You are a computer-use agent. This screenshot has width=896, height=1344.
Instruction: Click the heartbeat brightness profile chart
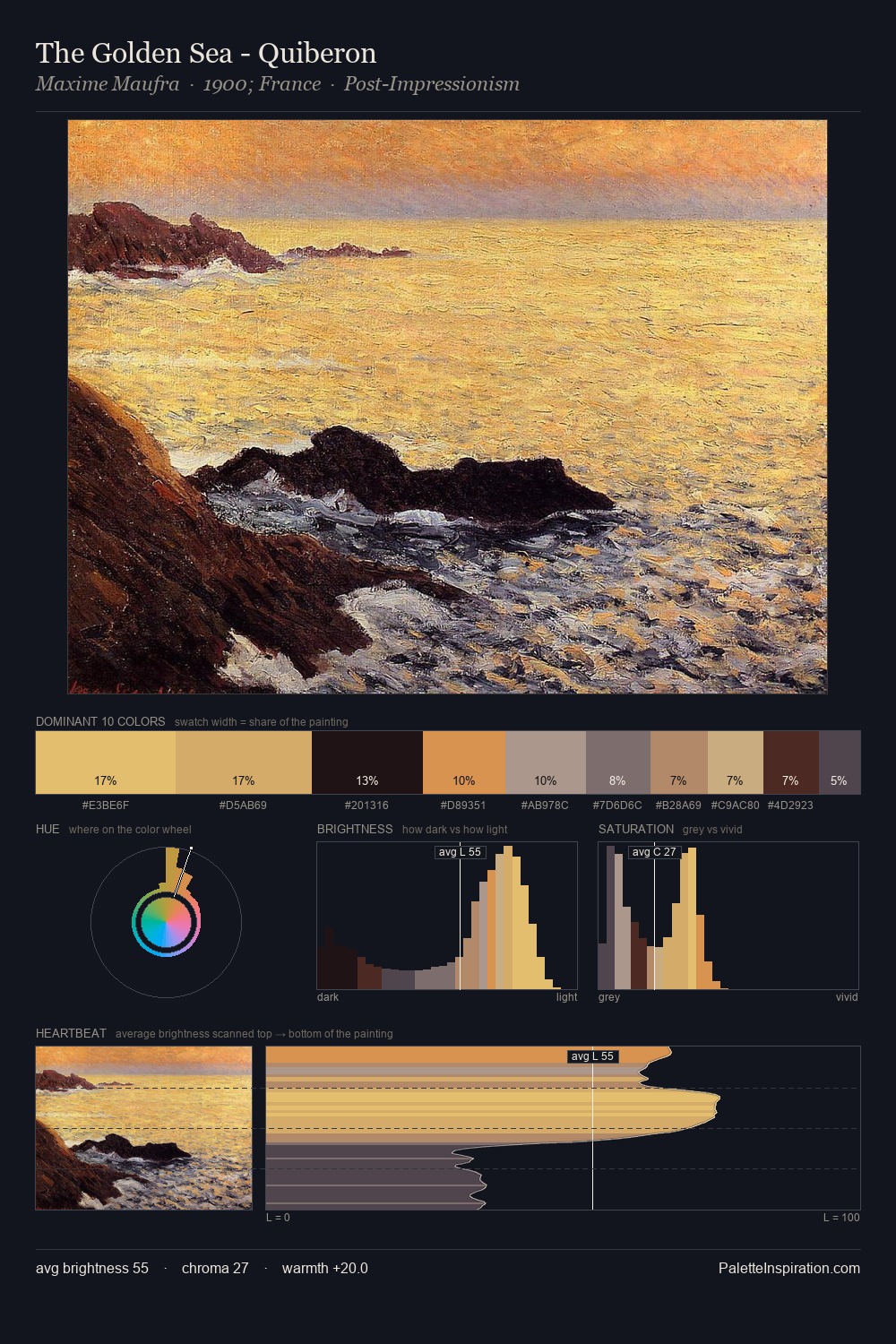click(563, 1128)
